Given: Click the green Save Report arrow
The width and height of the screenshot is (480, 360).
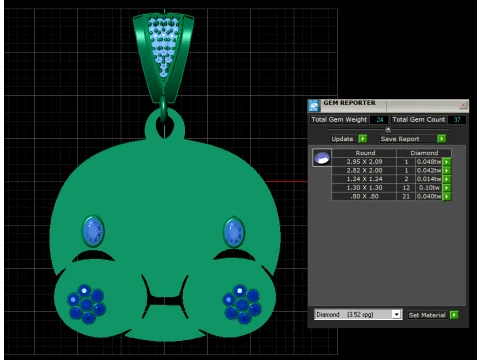Looking at the screenshot, I should (x=441, y=139).
